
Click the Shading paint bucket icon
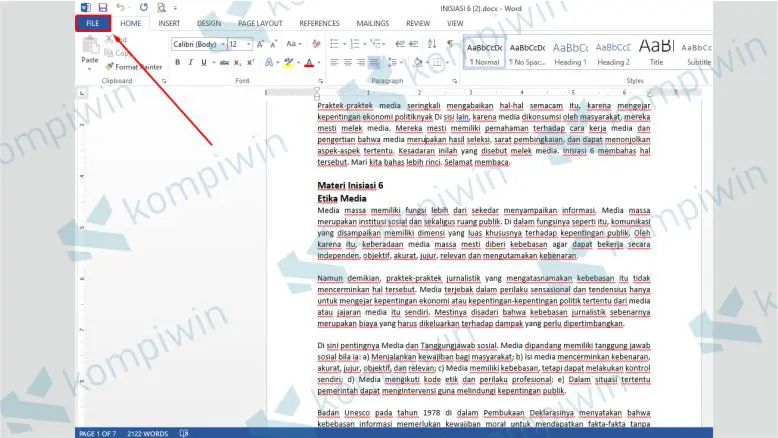418,63
